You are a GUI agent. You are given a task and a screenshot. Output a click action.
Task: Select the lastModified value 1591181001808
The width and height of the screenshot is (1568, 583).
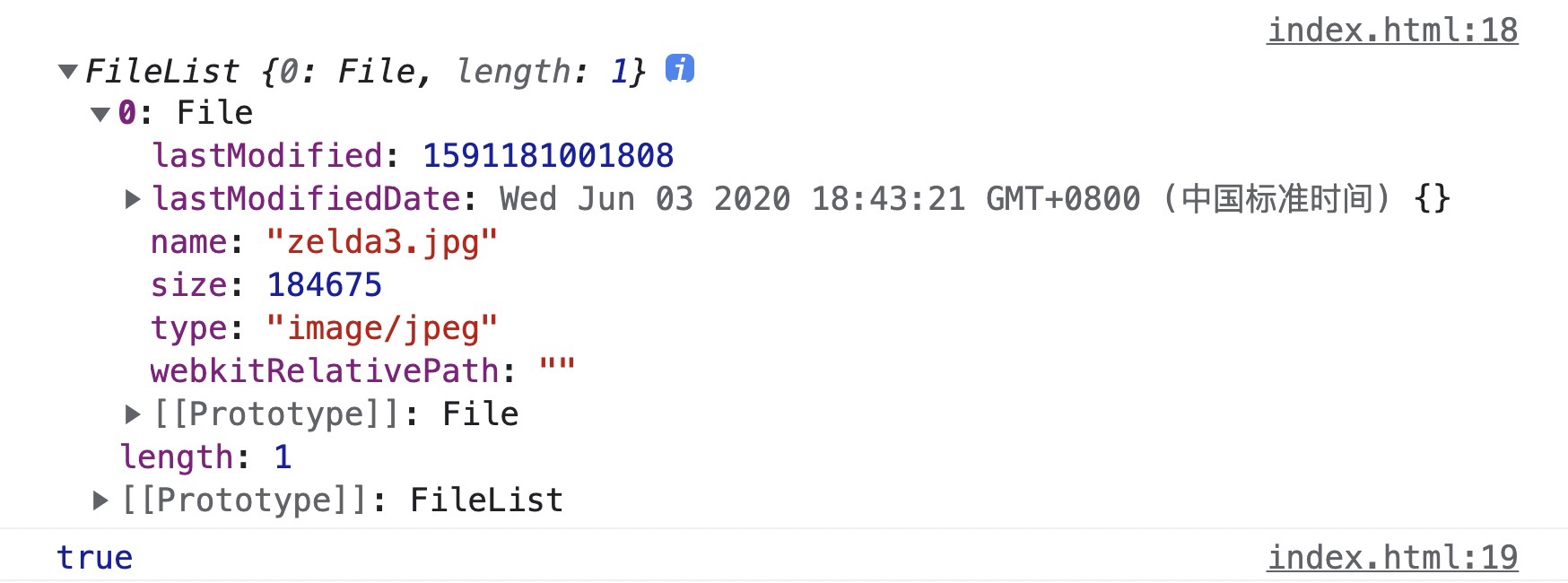548,155
